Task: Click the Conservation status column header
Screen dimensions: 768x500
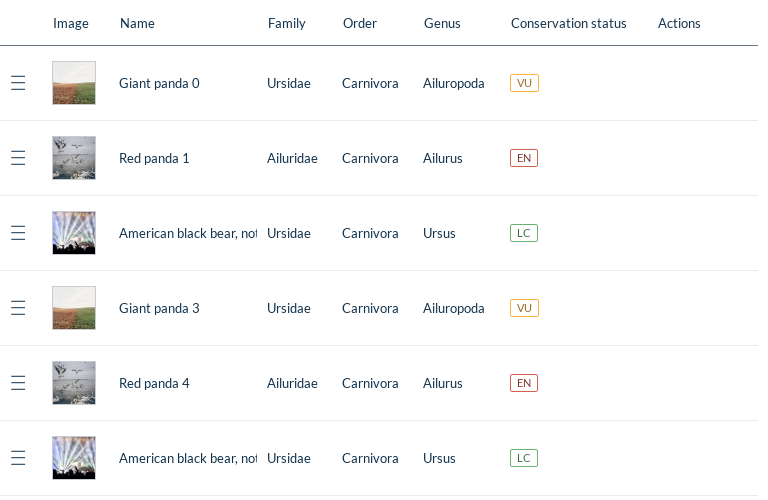Action: tap(568, 23)
